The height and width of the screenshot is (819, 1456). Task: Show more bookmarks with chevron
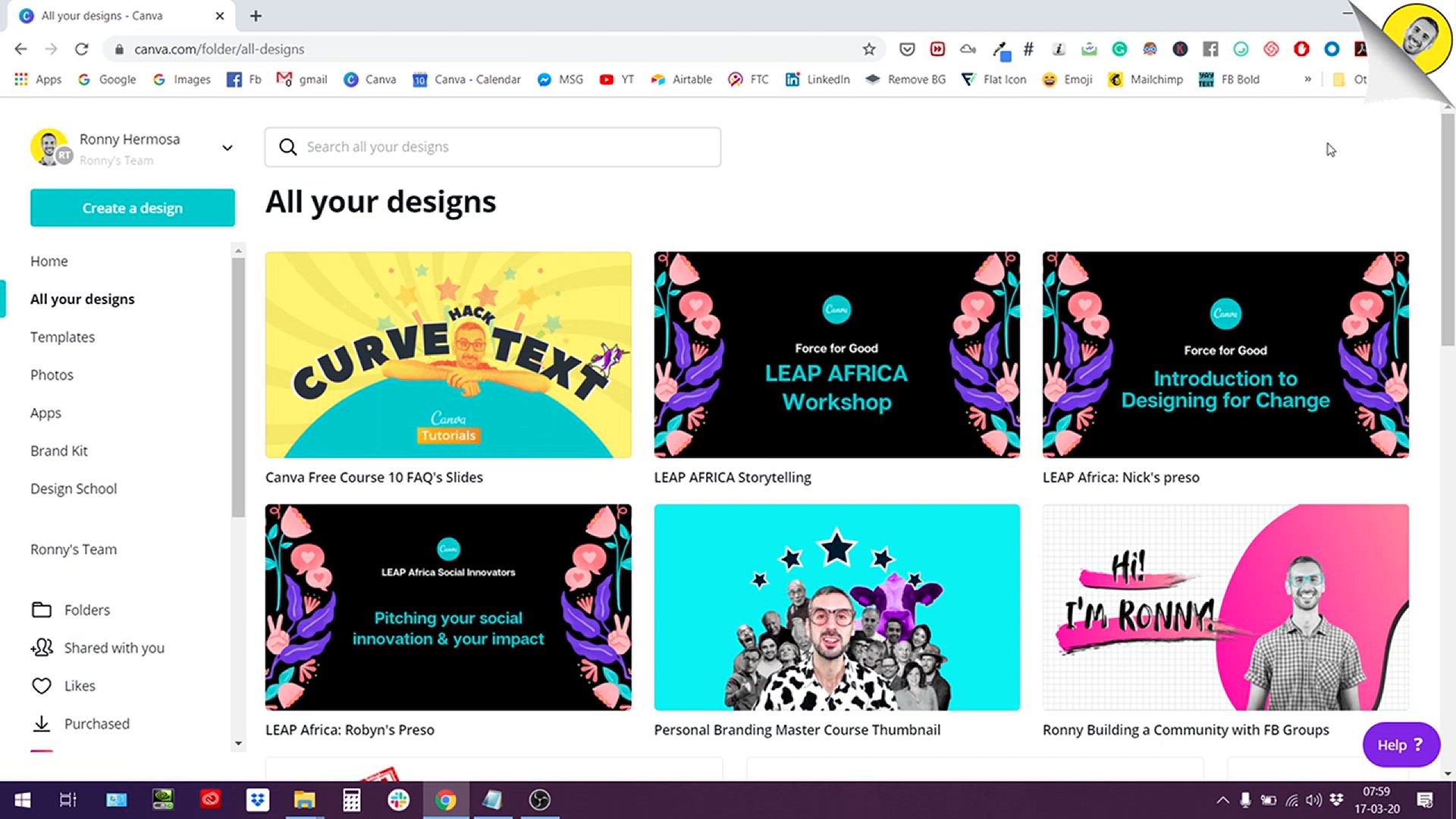[x=1307, y=80]
